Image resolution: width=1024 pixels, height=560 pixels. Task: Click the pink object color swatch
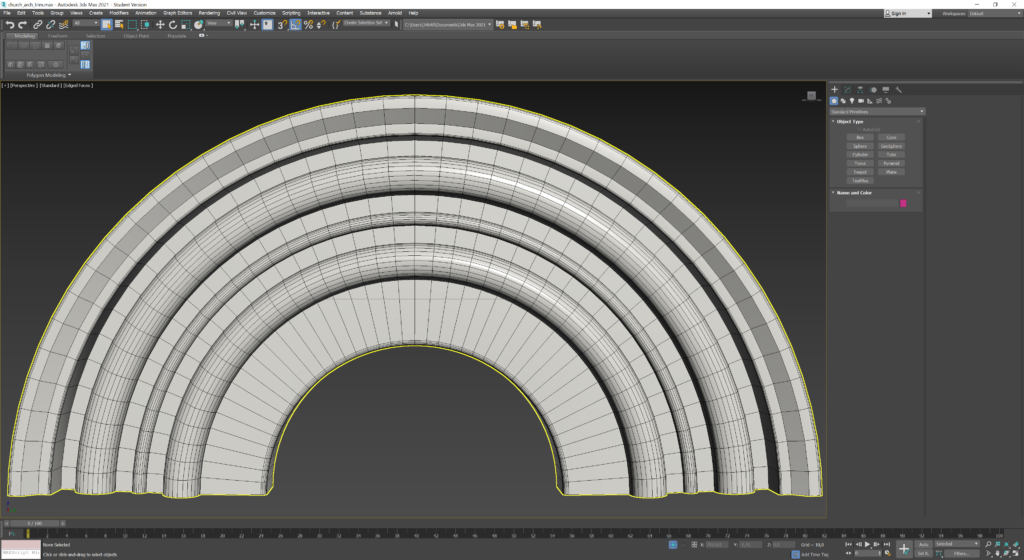click(x=904, y=203)
